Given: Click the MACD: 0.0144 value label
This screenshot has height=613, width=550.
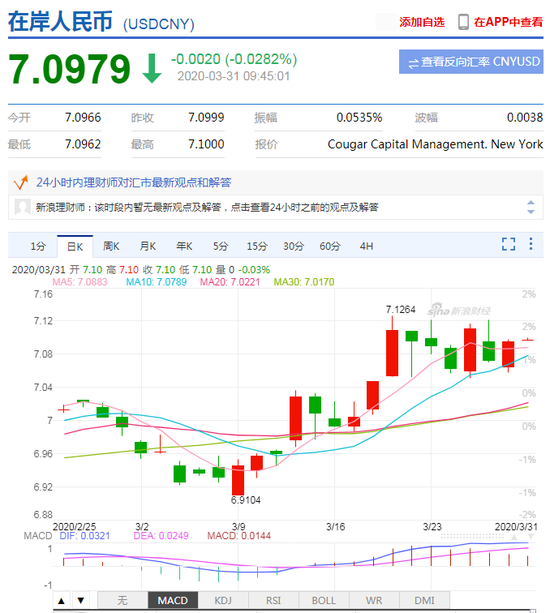Looking at the screenshot, I should point(239,536).
